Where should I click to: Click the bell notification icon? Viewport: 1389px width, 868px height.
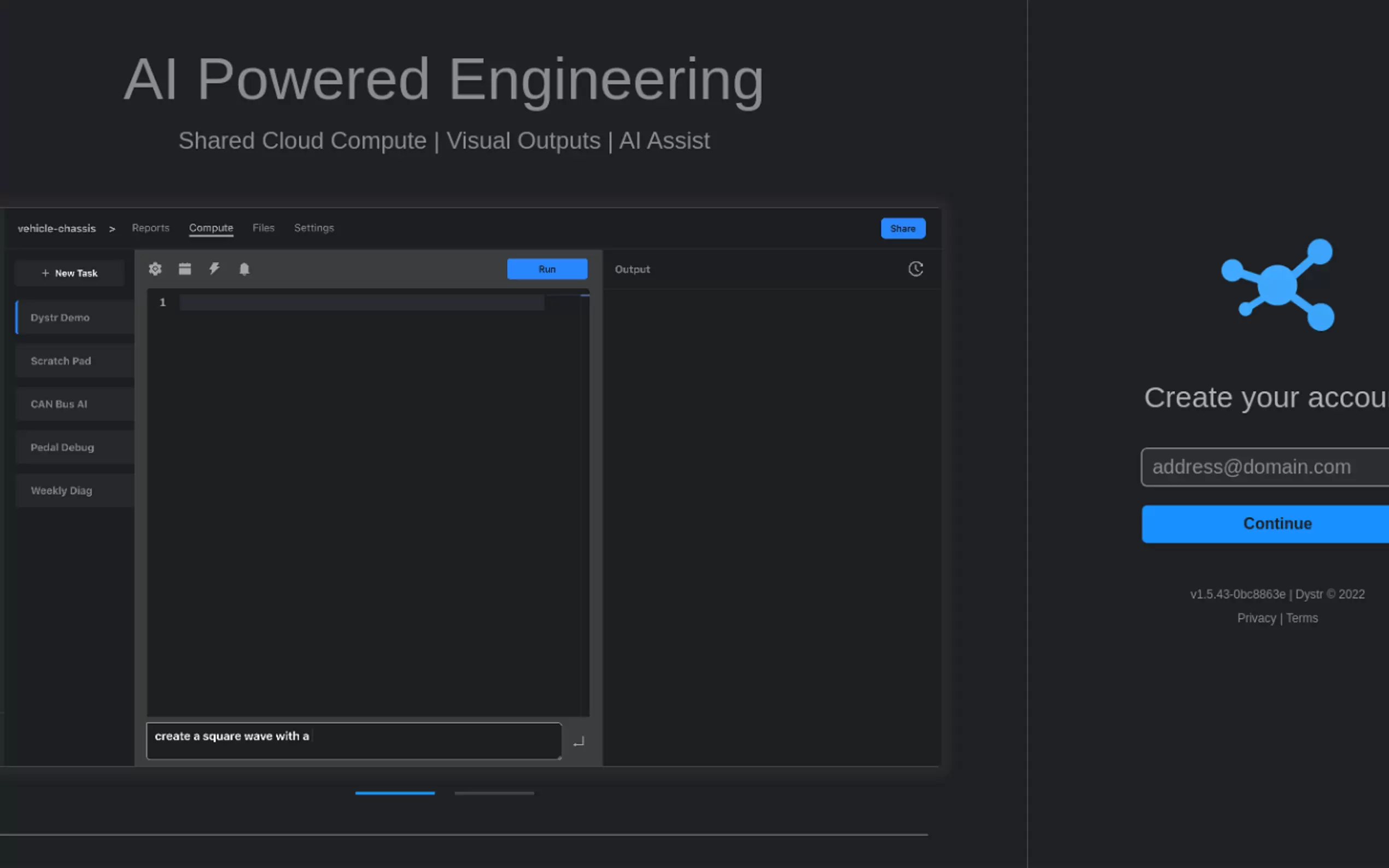pos(244,269)
